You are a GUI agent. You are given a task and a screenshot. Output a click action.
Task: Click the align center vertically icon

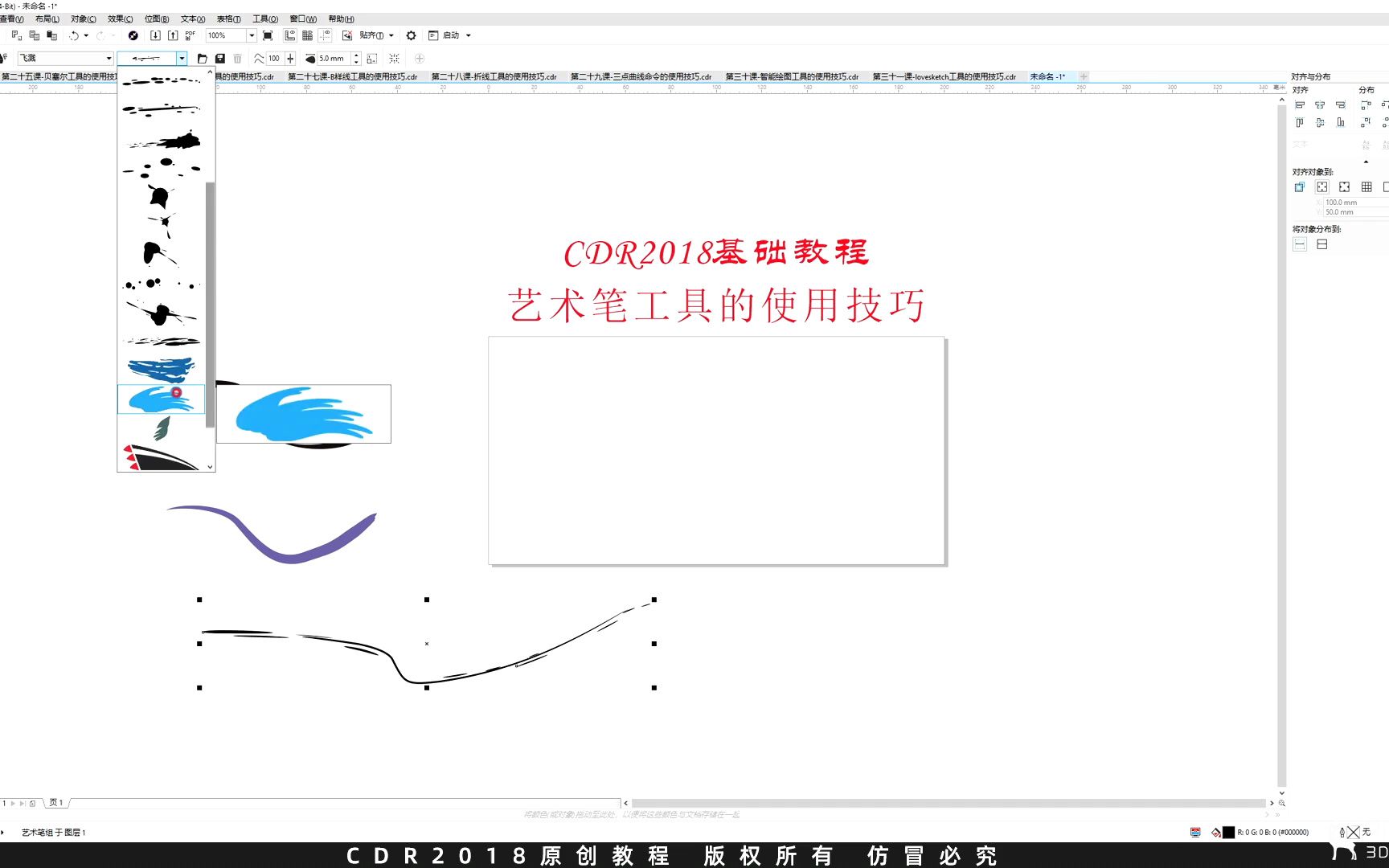click(1320, 122)
